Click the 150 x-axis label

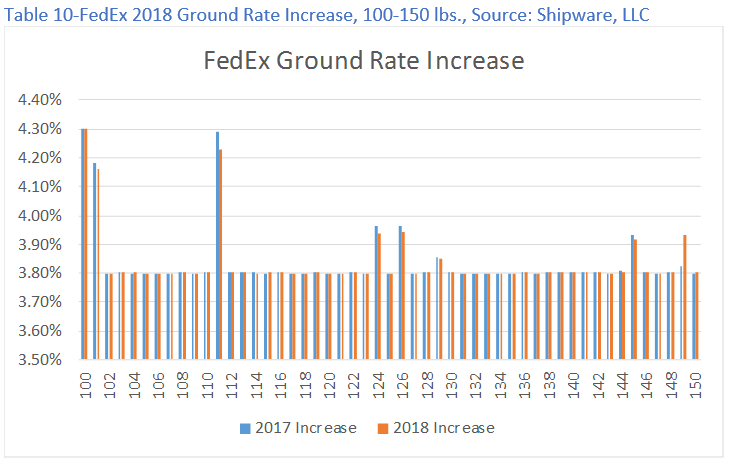[696, 385]
